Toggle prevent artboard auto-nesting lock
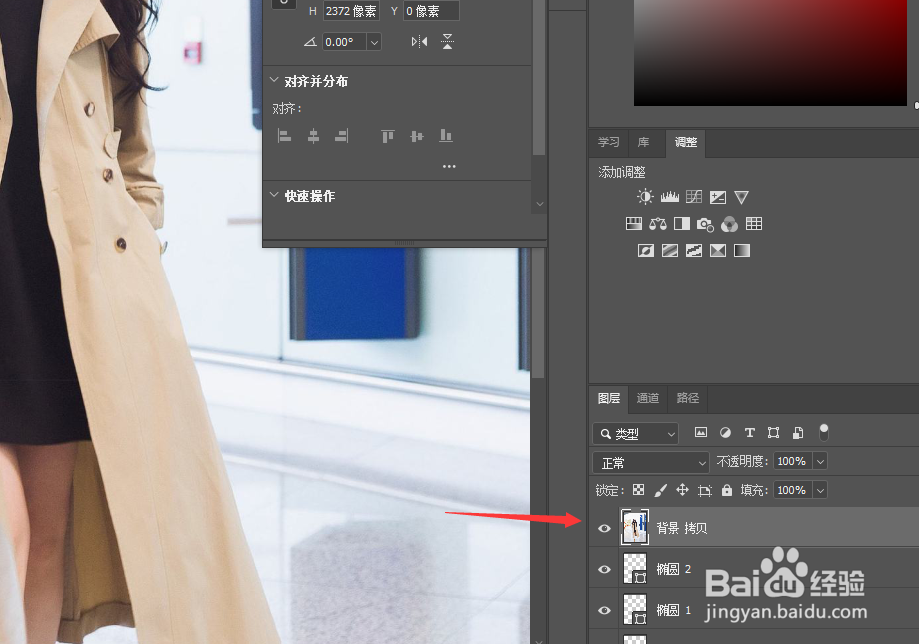 click(x=704, y=490)
